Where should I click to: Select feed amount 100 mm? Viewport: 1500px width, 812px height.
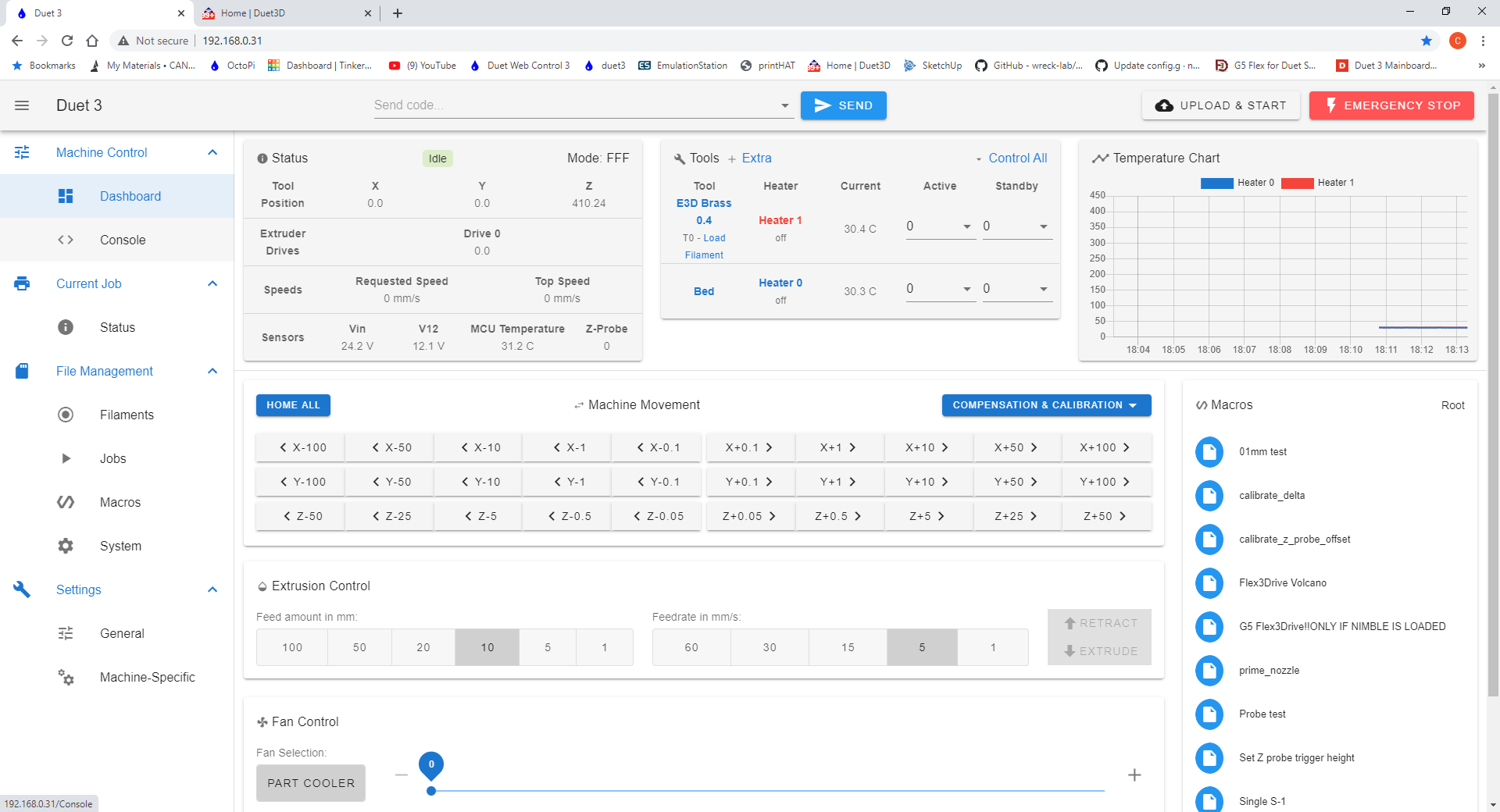pos(292,647)
